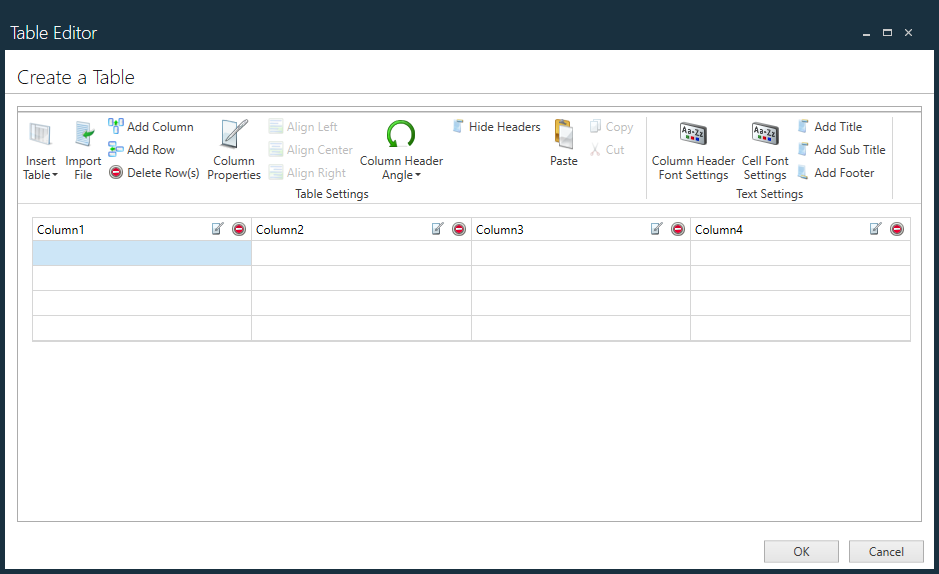This screenshot has width=939, height=574.
Task: Select the first cell under Column2
Action: [361, 254]
